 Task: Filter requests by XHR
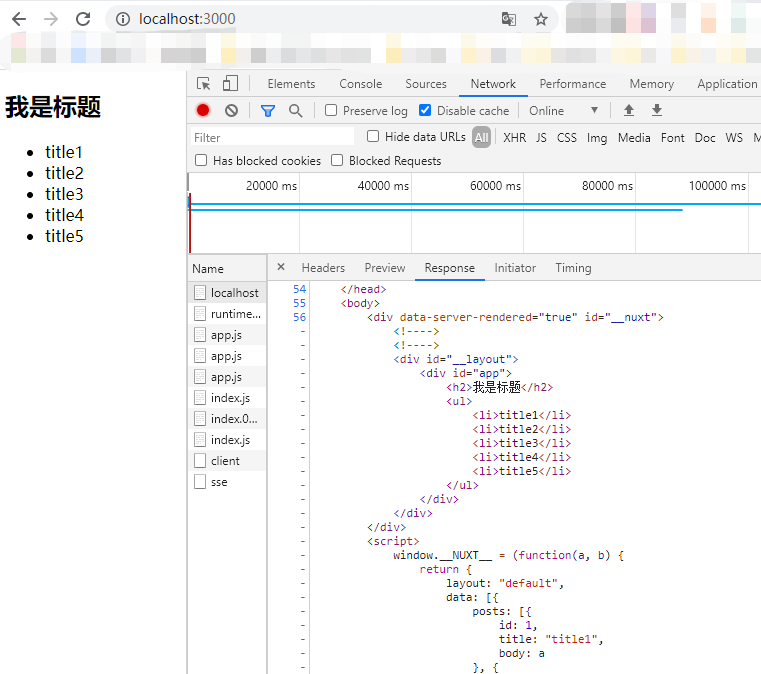coord(514,138)
